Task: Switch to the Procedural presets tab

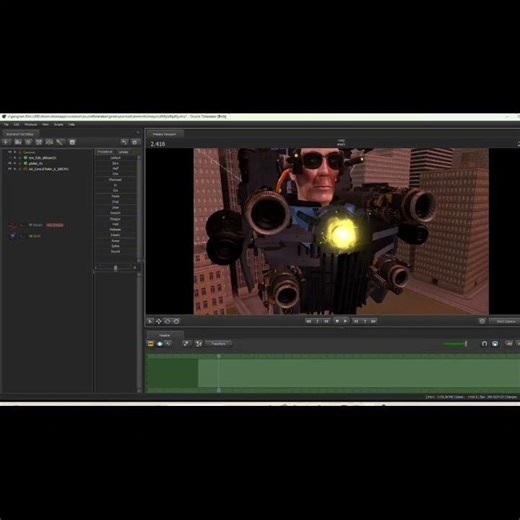Action: click(x=105, y=152)
